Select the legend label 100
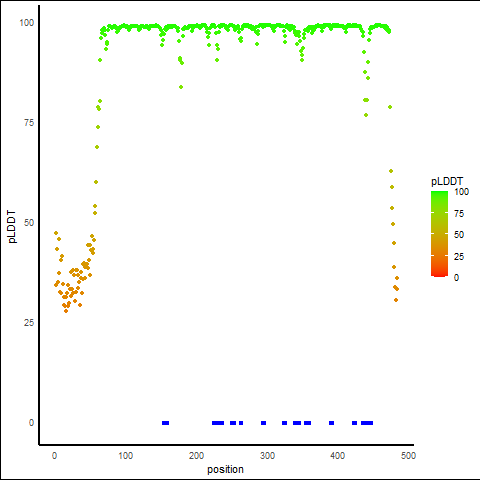Screen dimensions: 480x480 coord(461,192)
